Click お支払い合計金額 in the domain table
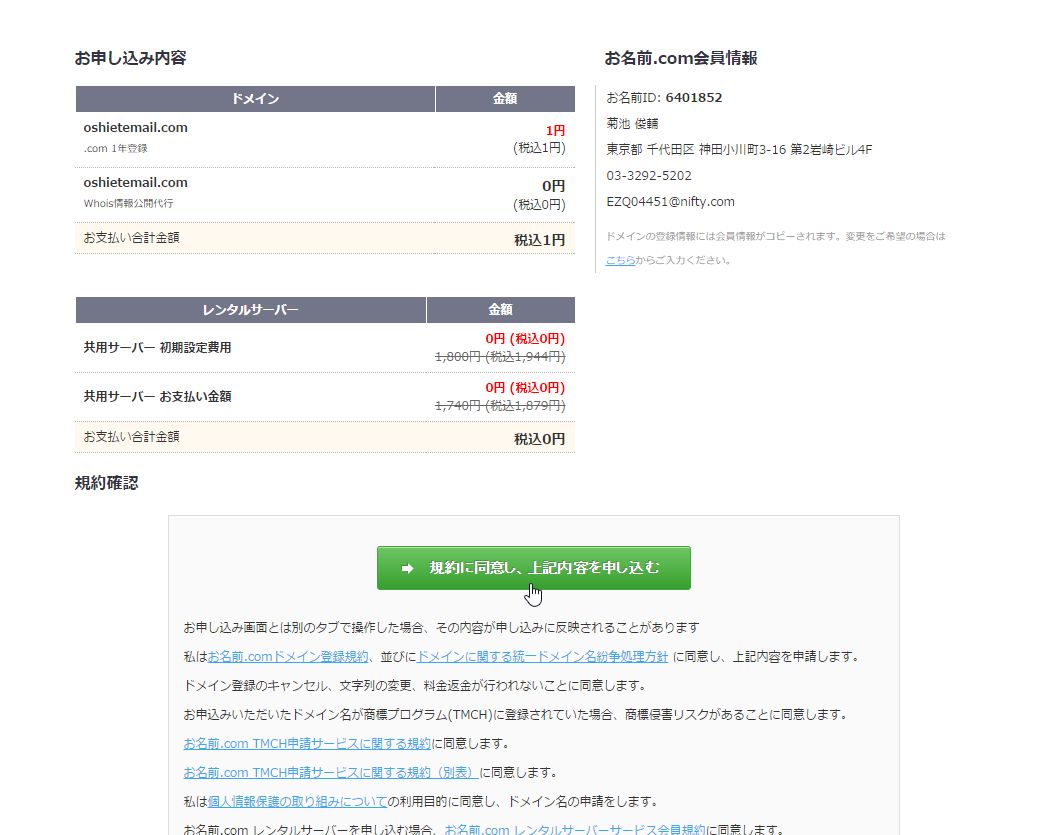This screenshot has width=1061, height=835. (x=131, y=238)
